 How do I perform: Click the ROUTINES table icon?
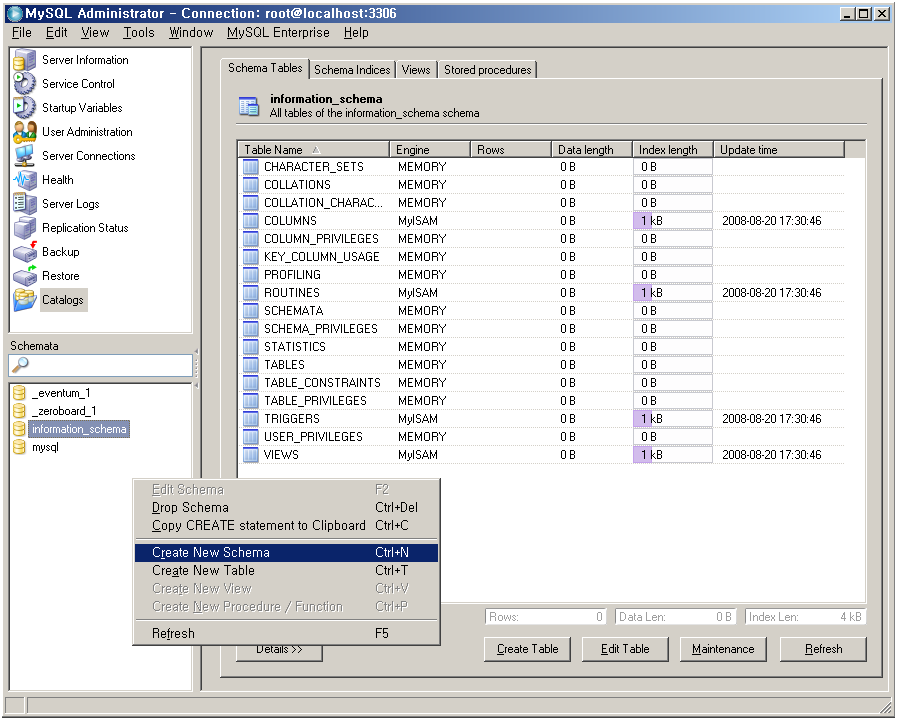(x=251, y=293)
